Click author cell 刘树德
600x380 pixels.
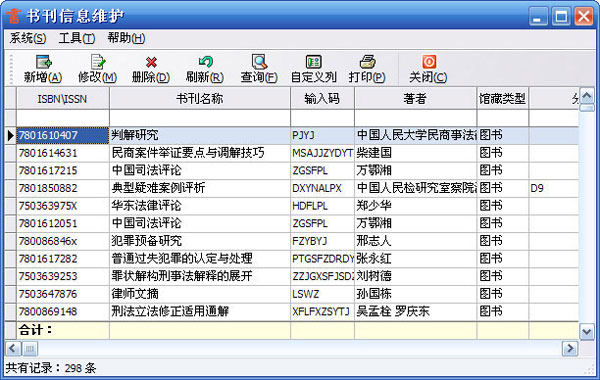416,276
